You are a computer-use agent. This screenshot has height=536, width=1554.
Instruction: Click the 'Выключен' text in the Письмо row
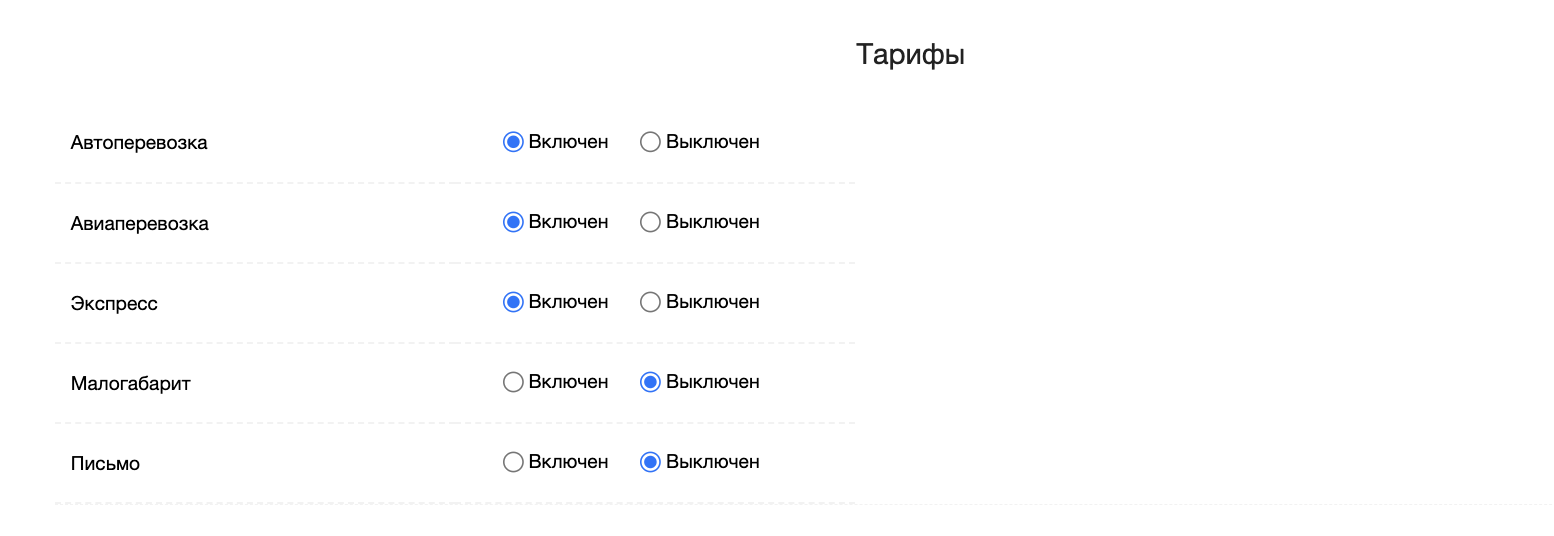(712, 462)
